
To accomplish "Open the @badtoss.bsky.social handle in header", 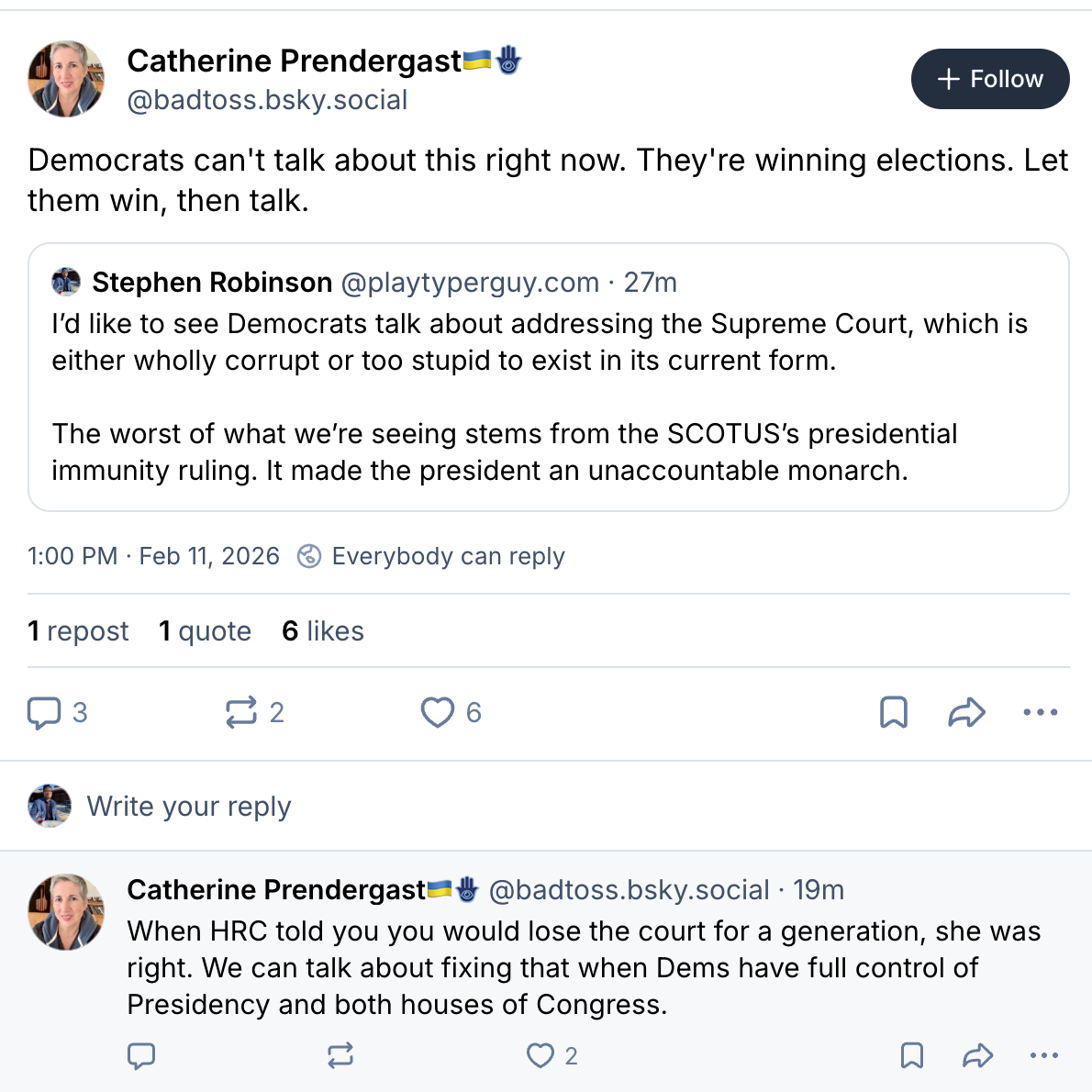I will [267, 100].
